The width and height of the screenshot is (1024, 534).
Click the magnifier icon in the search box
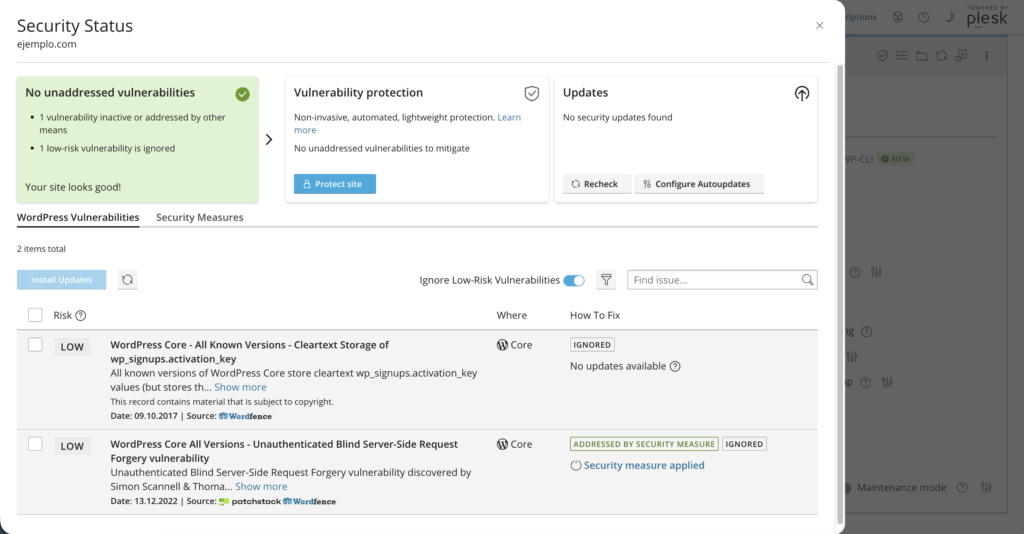807,280
